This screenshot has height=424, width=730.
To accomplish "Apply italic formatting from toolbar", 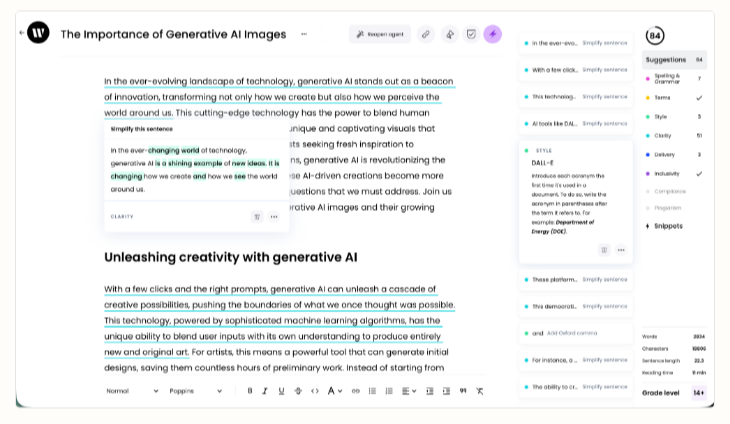I will coord(266,391).
